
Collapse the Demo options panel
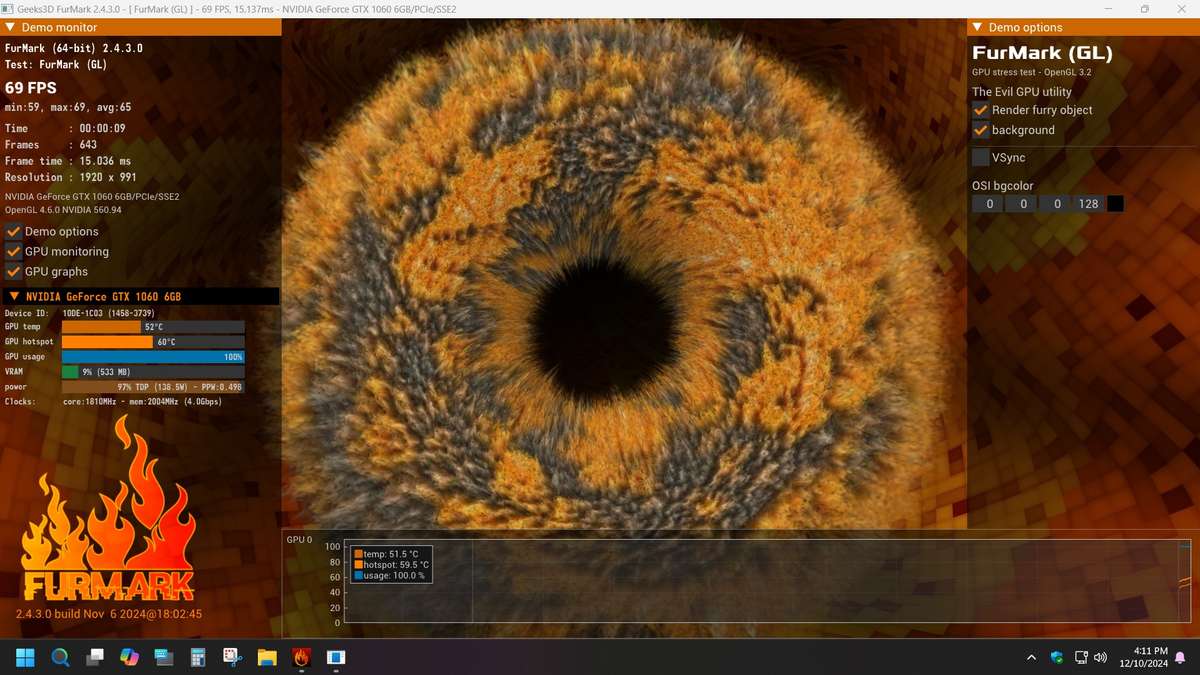[977, 28]
